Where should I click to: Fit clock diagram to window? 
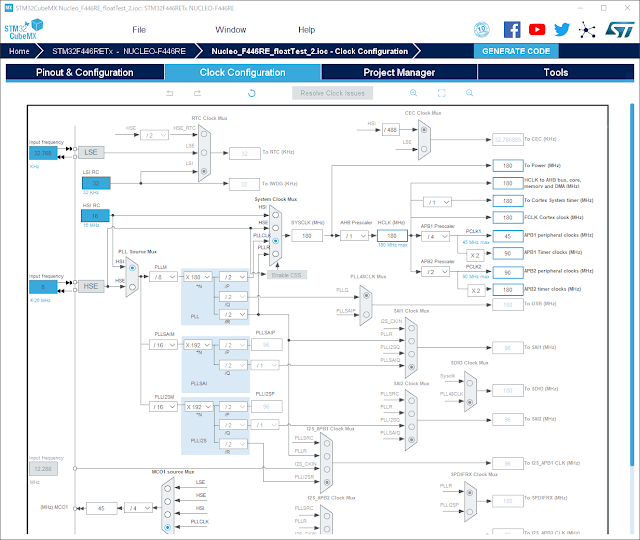[x=442, y=93]
